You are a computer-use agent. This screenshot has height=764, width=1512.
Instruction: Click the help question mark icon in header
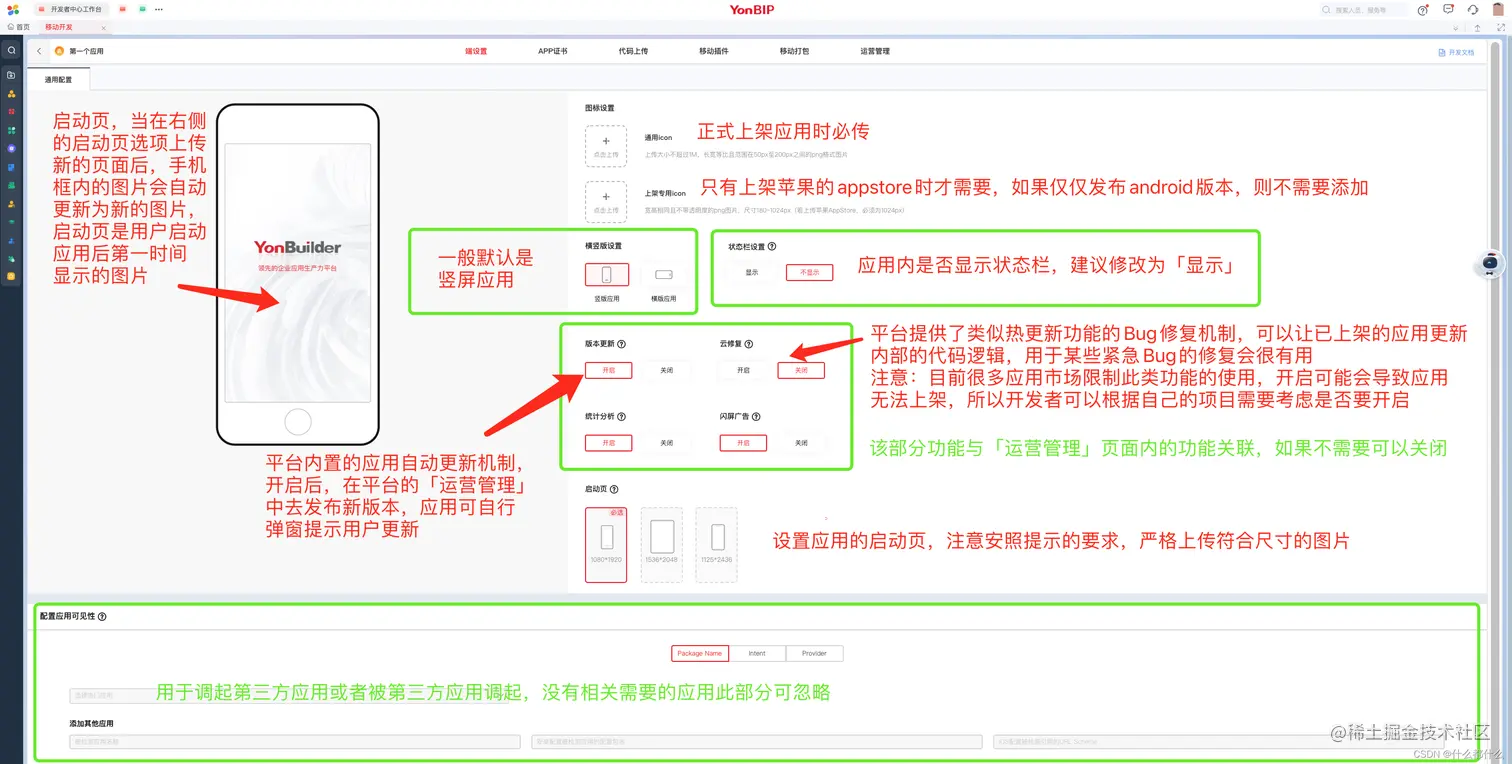(1423, 10)
